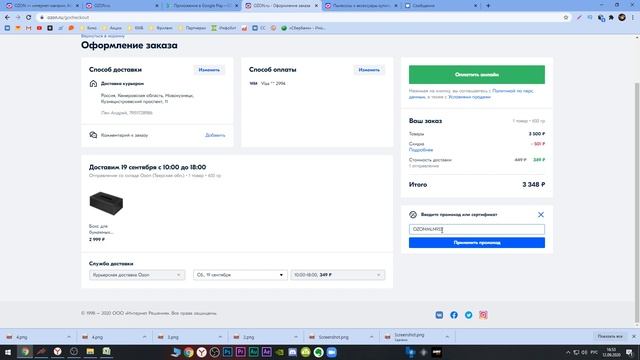640x360 pixels.
Task: Open OBS Studio from the taskbar
Action: coord(214,352)
